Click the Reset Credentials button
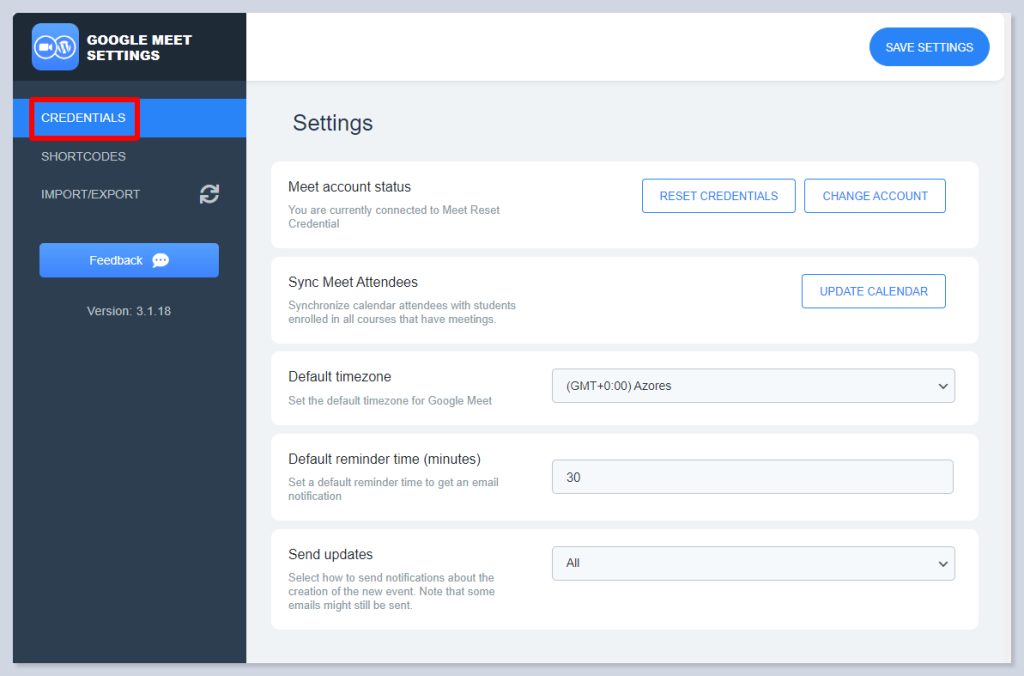 (x=718, y=196)
